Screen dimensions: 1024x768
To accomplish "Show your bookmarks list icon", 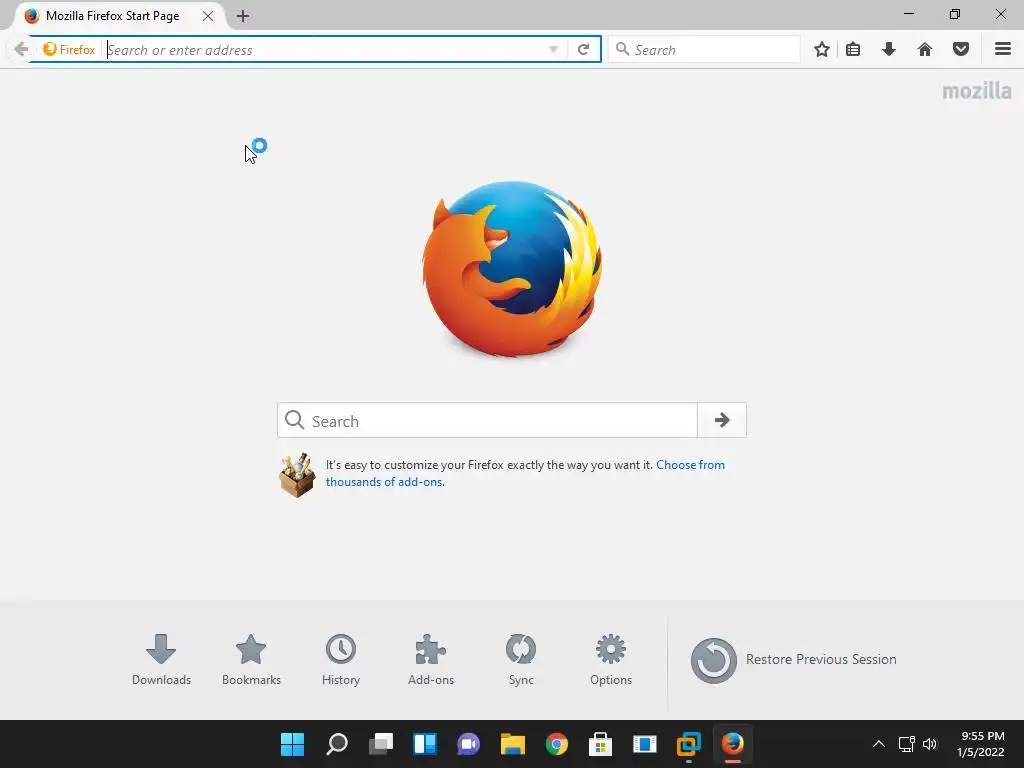I will point(853,49).
